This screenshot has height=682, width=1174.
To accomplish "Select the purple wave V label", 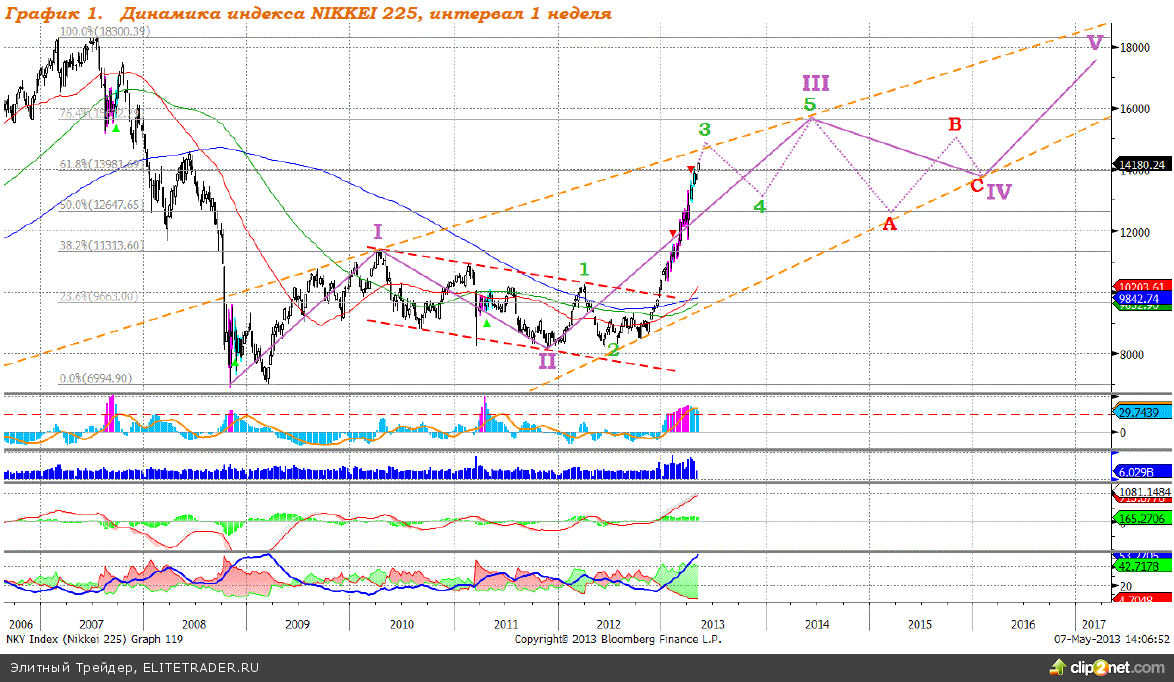I will pyautogui.click(x=1095, y=42).
